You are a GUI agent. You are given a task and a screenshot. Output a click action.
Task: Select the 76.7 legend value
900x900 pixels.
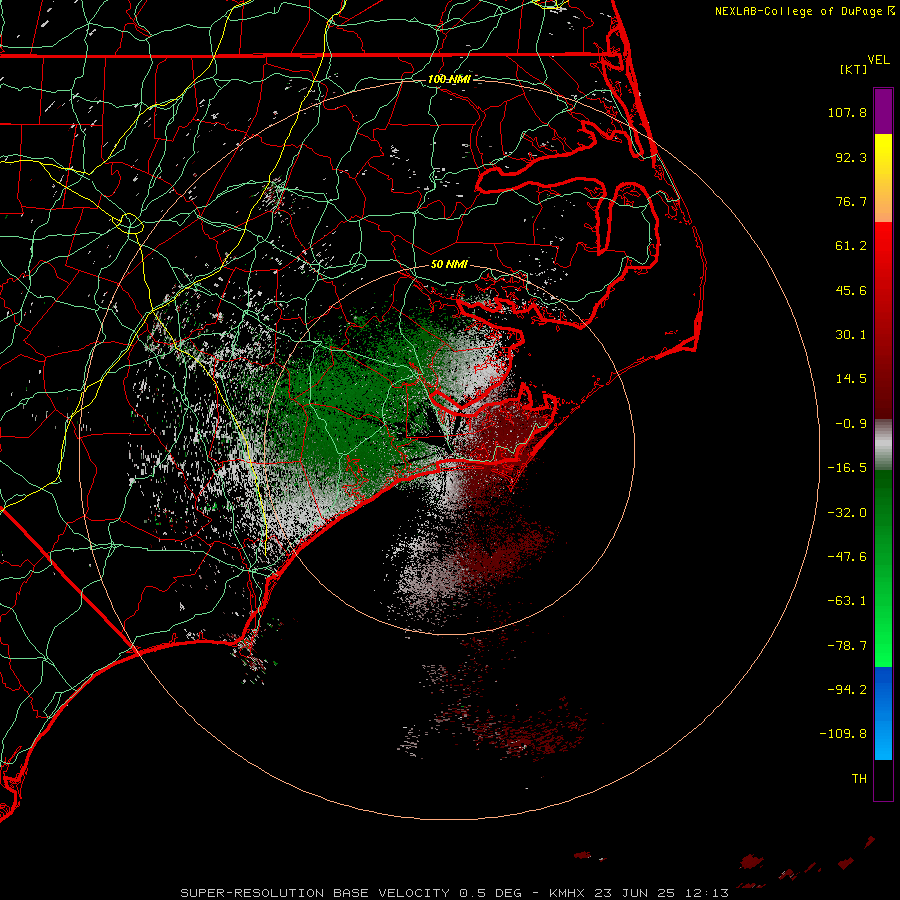[x=851, y=201]
